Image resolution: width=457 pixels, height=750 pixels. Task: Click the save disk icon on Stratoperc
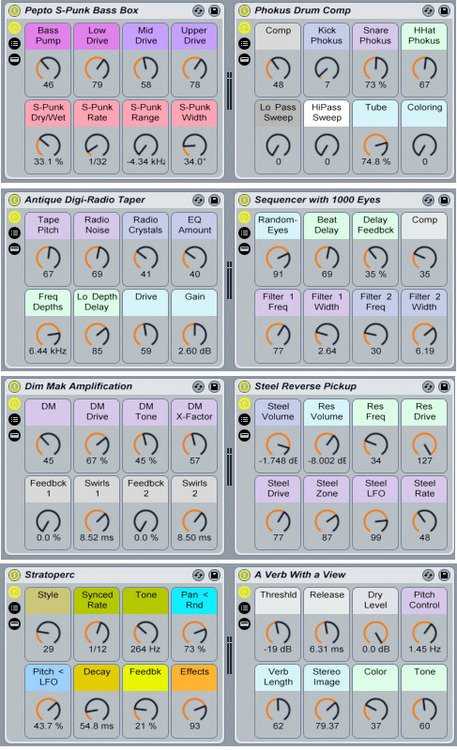click(214, 574)
